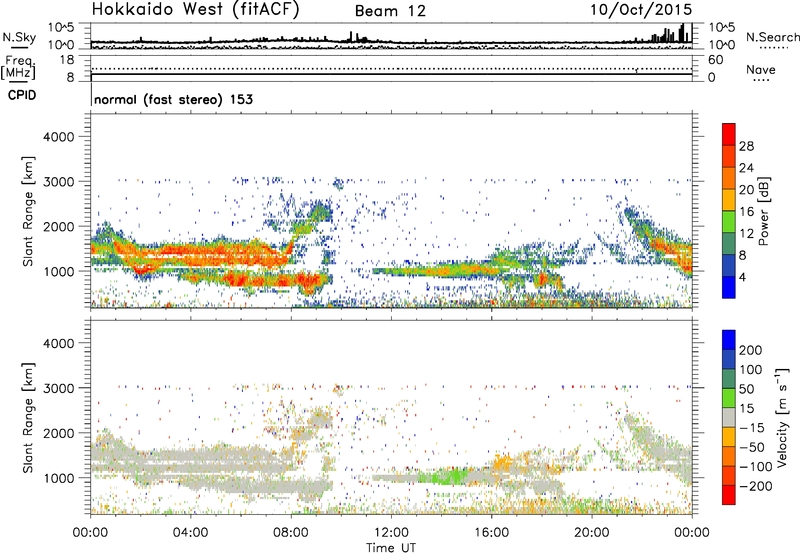This screenshot has width=800, height=554.
Task: Click the '3000' tick of the velocity panel
Action: click(x=59, y=388)
